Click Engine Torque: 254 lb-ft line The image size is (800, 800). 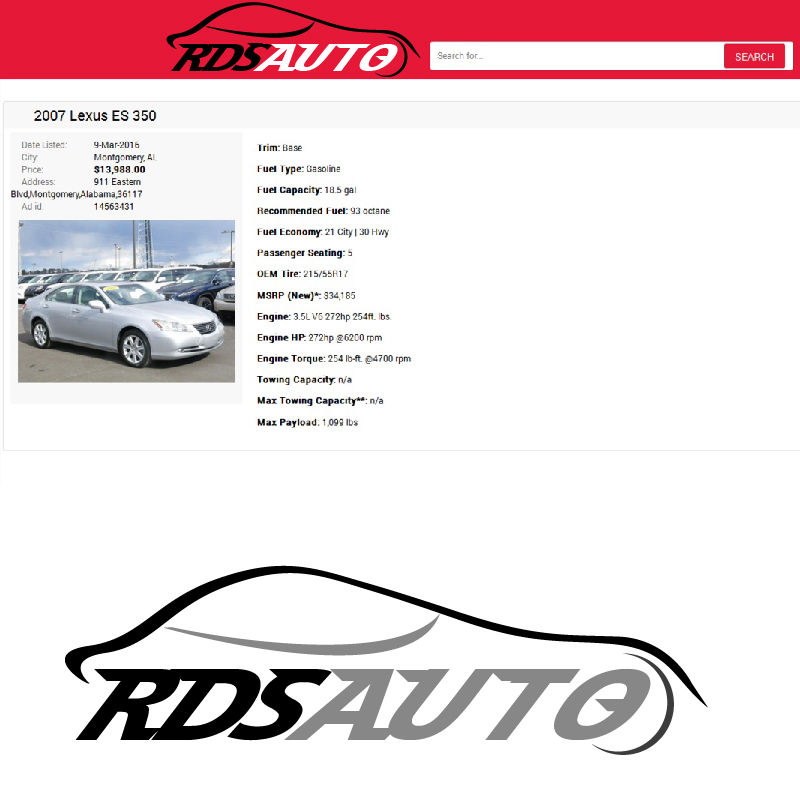click(x=334, y=359)
